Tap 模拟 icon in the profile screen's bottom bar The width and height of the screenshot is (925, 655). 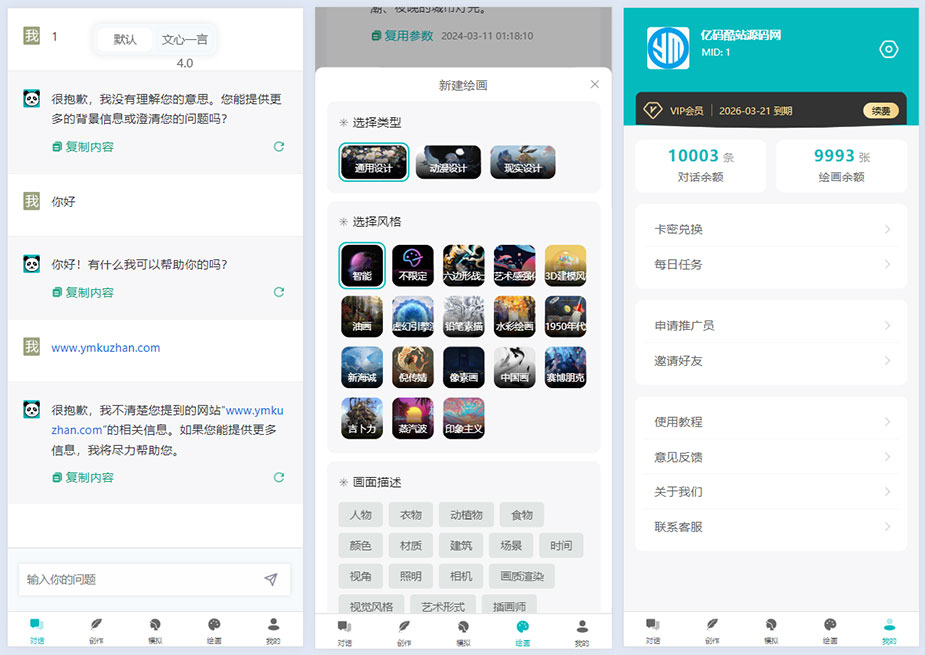(771, 629)
